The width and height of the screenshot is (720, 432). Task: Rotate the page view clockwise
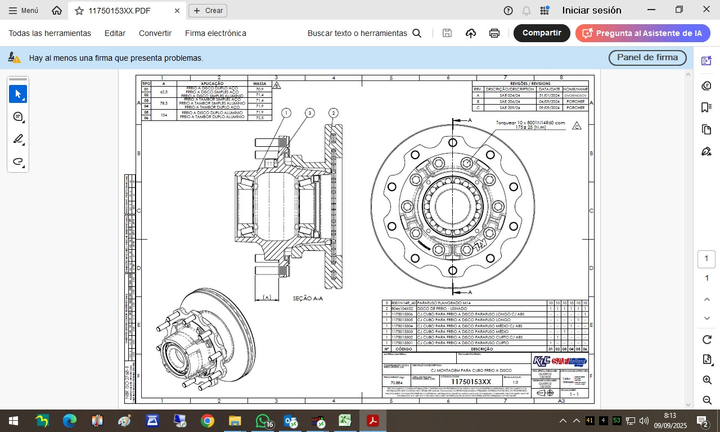(x=706, y=341)
